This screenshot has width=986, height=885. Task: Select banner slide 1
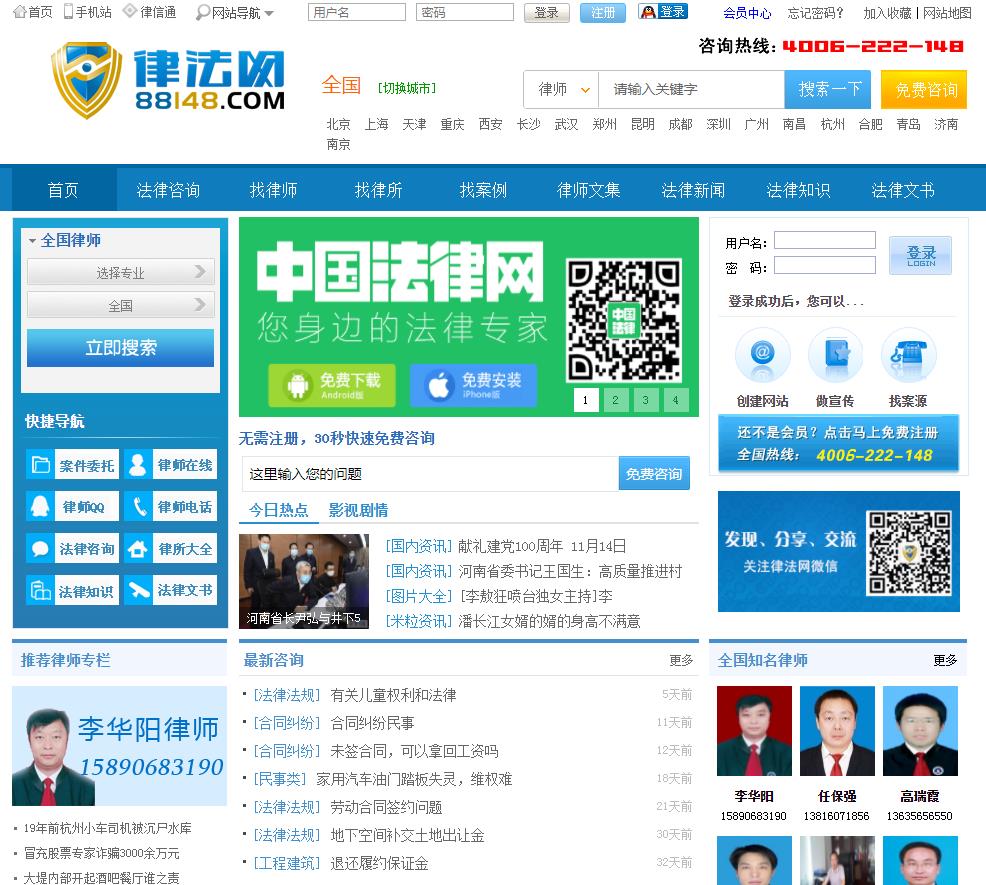coord(585,400)
